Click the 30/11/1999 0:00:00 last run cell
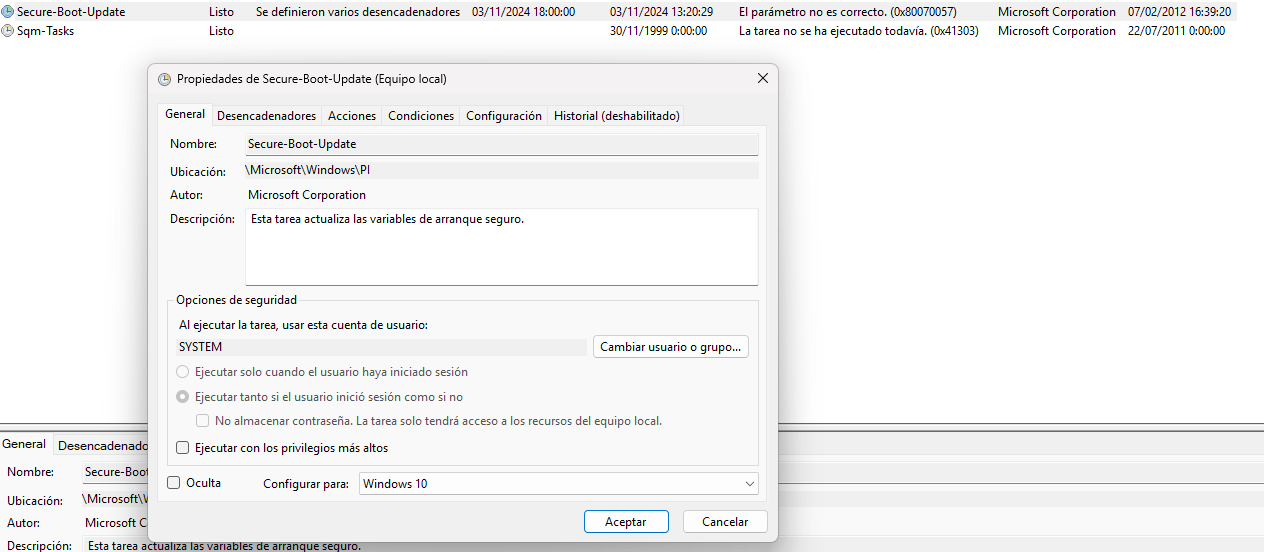The image size is (1264, 552). click(x=658, y=31)
